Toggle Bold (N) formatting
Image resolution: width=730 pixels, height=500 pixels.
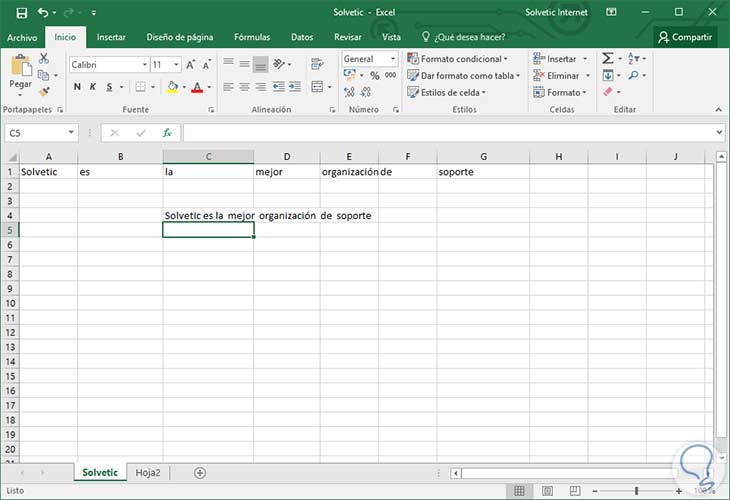pos(77,87)
